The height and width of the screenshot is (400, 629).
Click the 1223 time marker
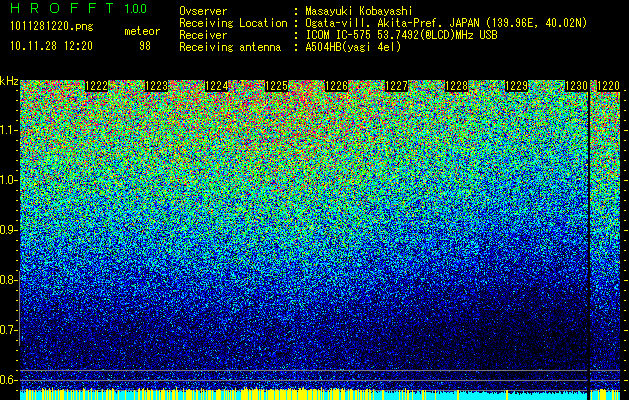(x=156, y=86)
